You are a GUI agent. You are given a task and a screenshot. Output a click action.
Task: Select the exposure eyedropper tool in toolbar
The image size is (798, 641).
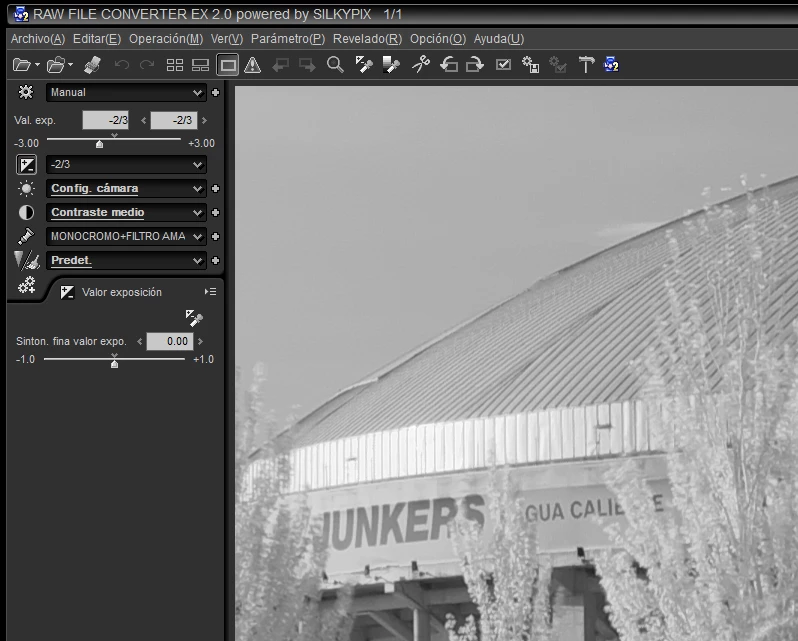(363, 65)
